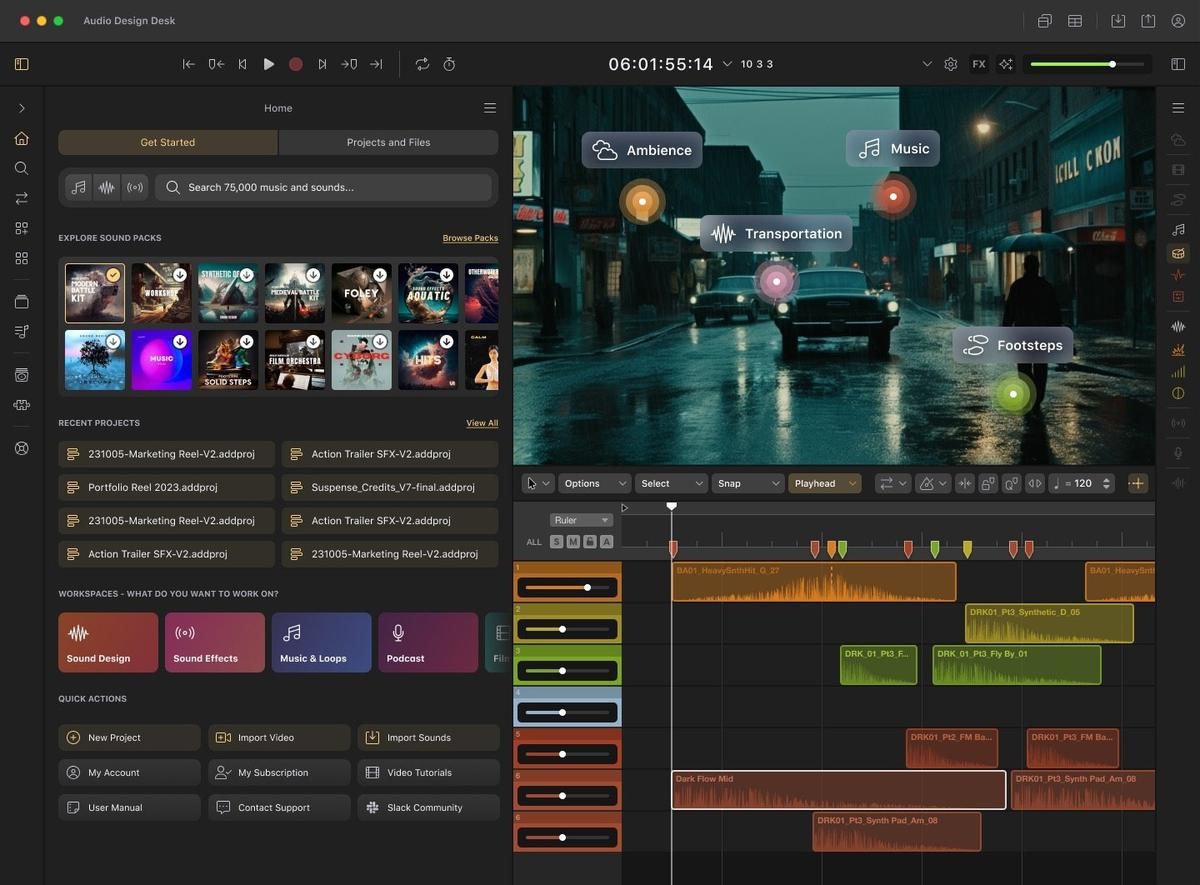Click the settings gear near timecode

point(950,64)
